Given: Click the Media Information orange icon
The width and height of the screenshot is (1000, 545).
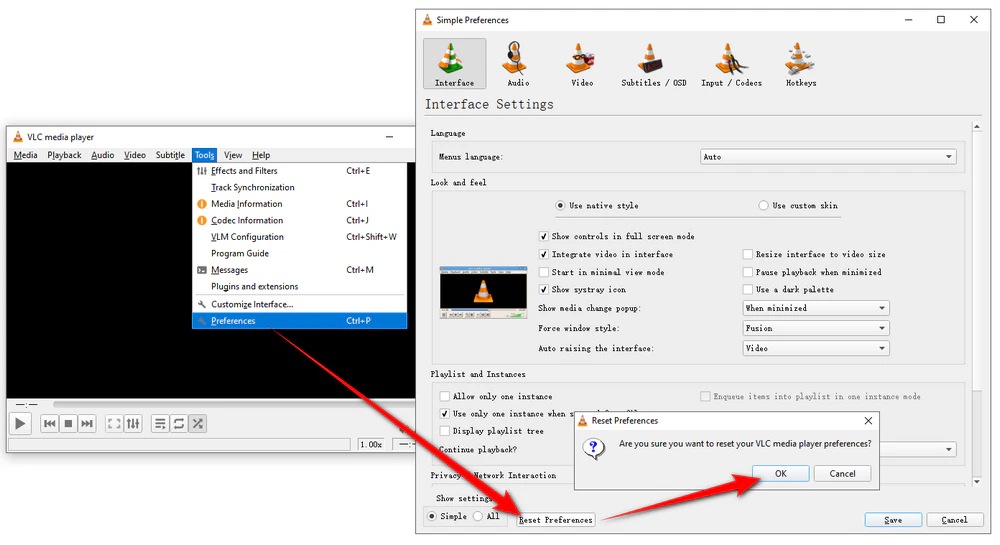Looking at the screenshot, I should [x=202, y=204].
